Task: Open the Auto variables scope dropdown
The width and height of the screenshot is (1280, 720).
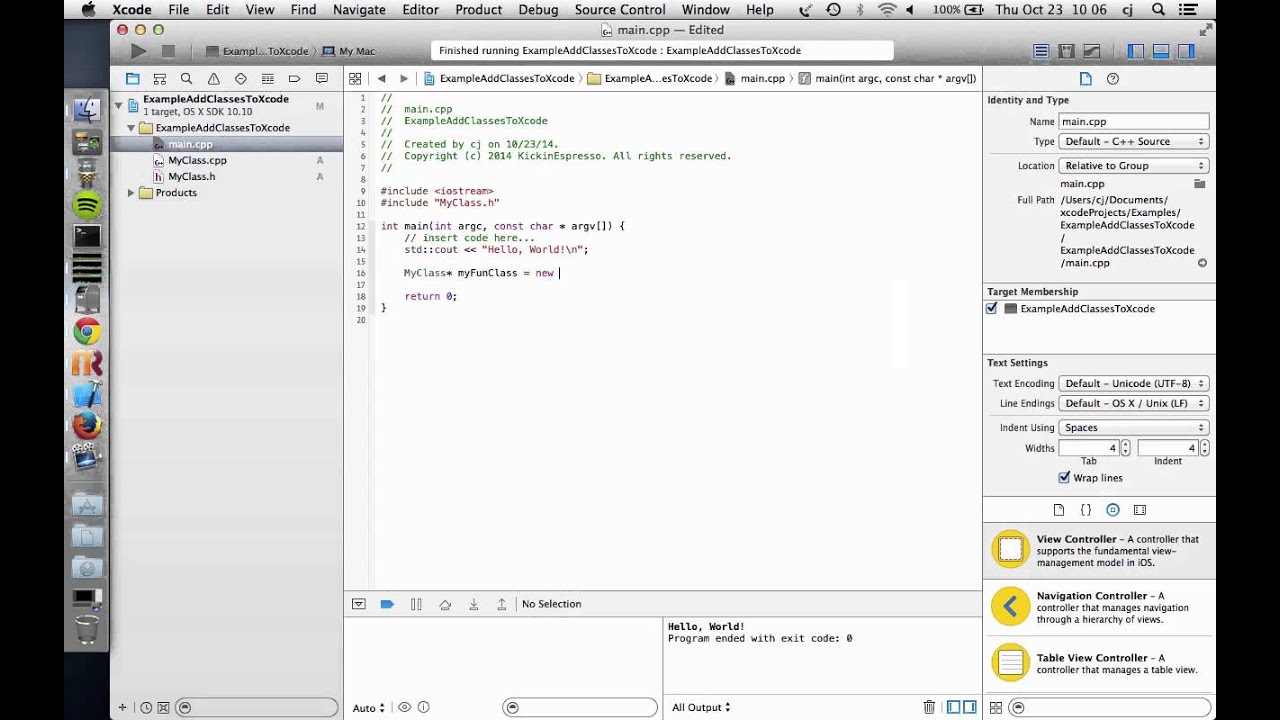Action: (x=368, y=708)
